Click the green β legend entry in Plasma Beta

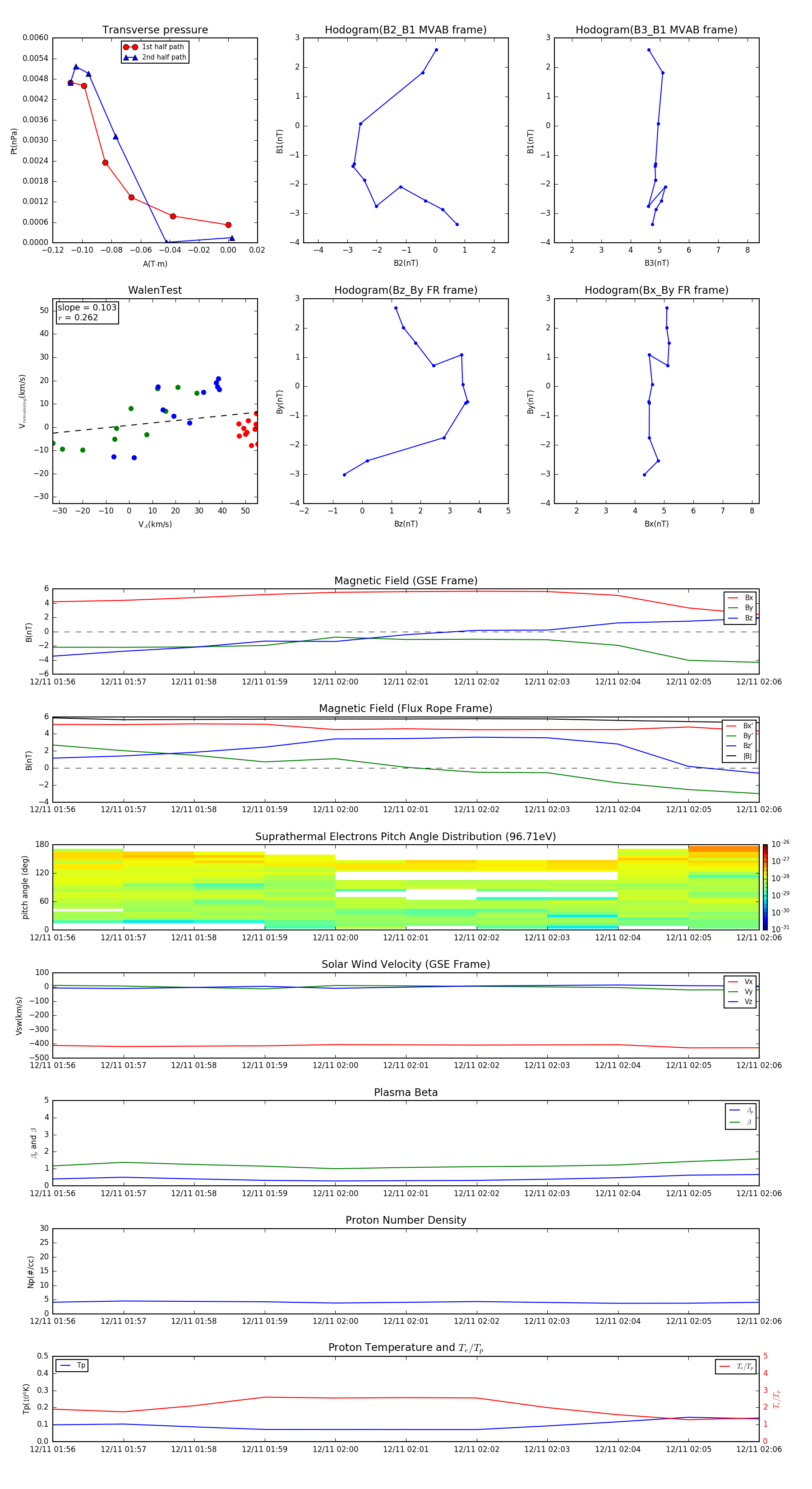pyautogui.click(x=741, y=1122)
